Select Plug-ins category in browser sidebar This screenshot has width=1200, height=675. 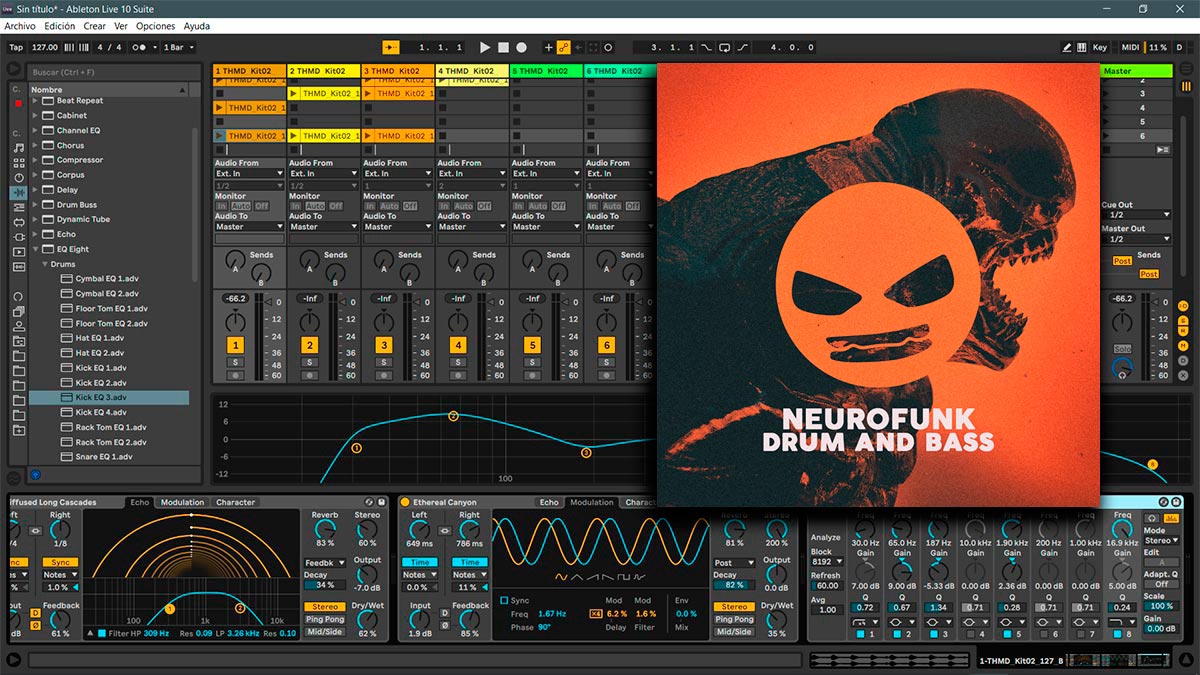[18, 237]
